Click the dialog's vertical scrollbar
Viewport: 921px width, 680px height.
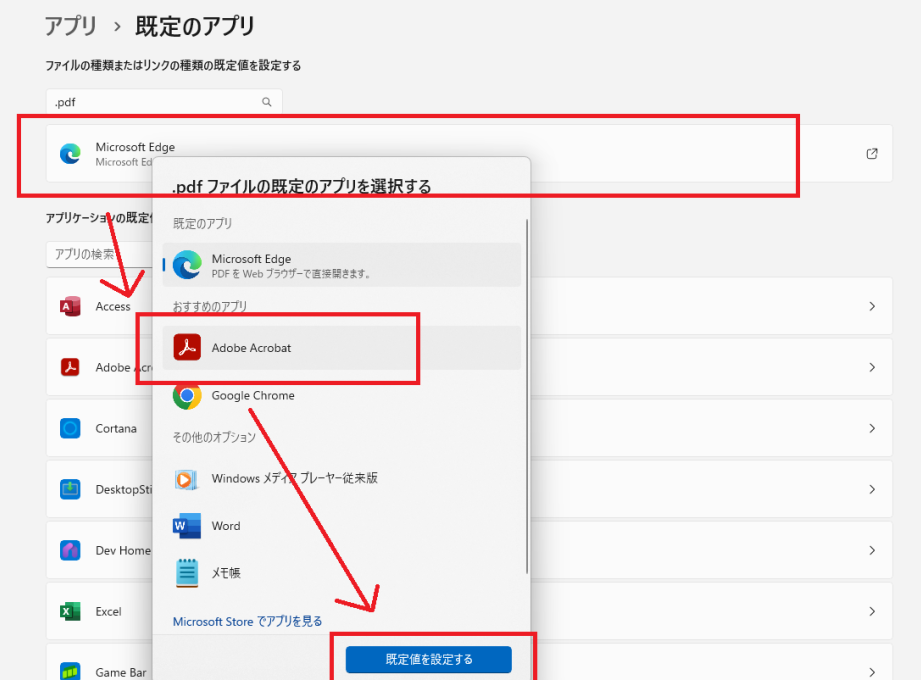[x=527, y=400]
